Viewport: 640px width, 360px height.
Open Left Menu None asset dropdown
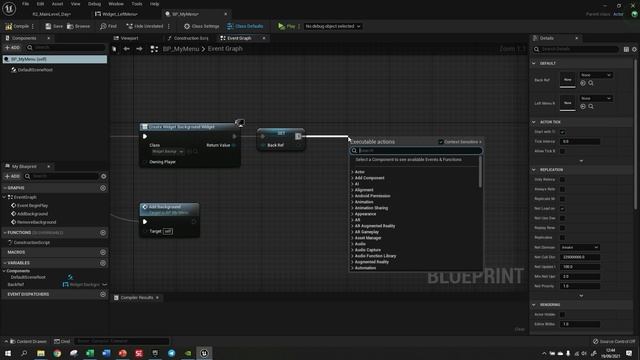pyautogui.click(x=596, y=99)
